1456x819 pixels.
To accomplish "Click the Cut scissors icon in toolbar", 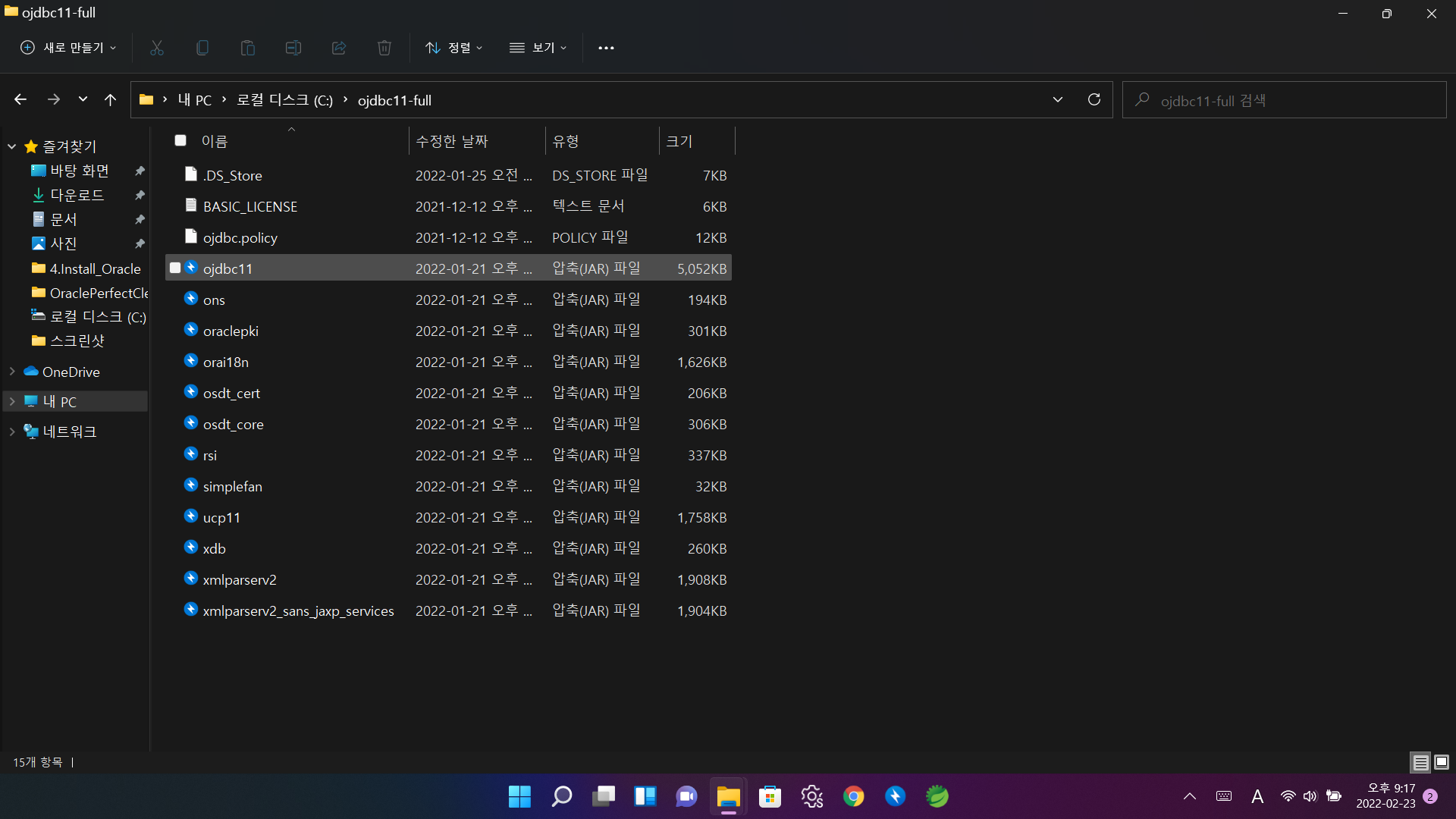I will [157, 48].
